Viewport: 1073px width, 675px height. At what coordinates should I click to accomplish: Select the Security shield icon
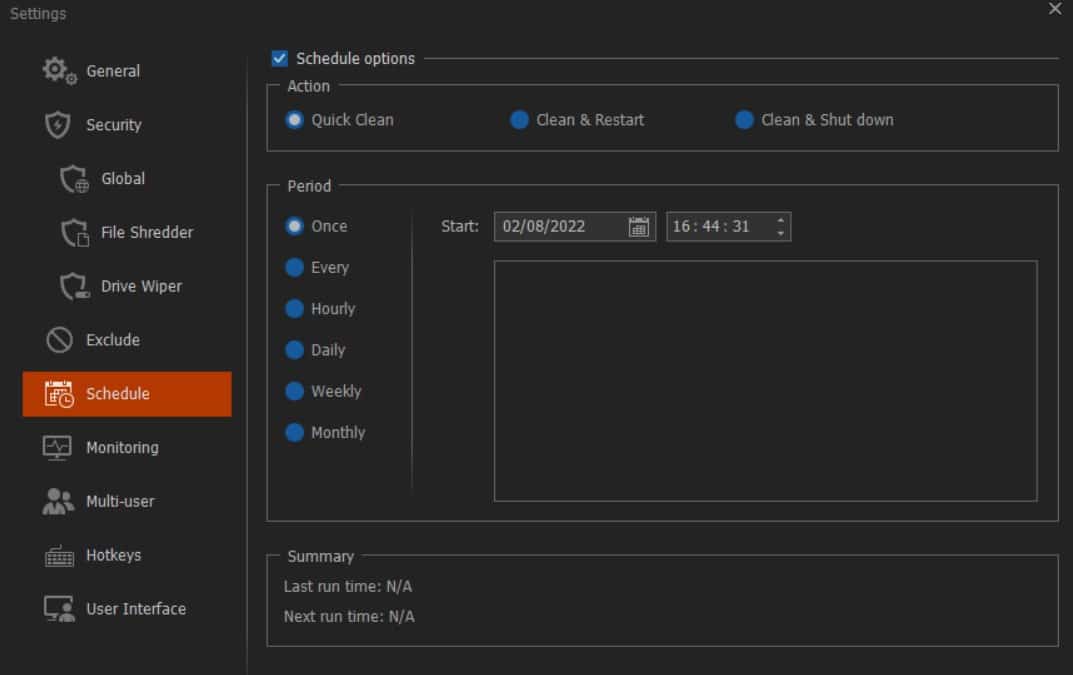tap(57, 125)
